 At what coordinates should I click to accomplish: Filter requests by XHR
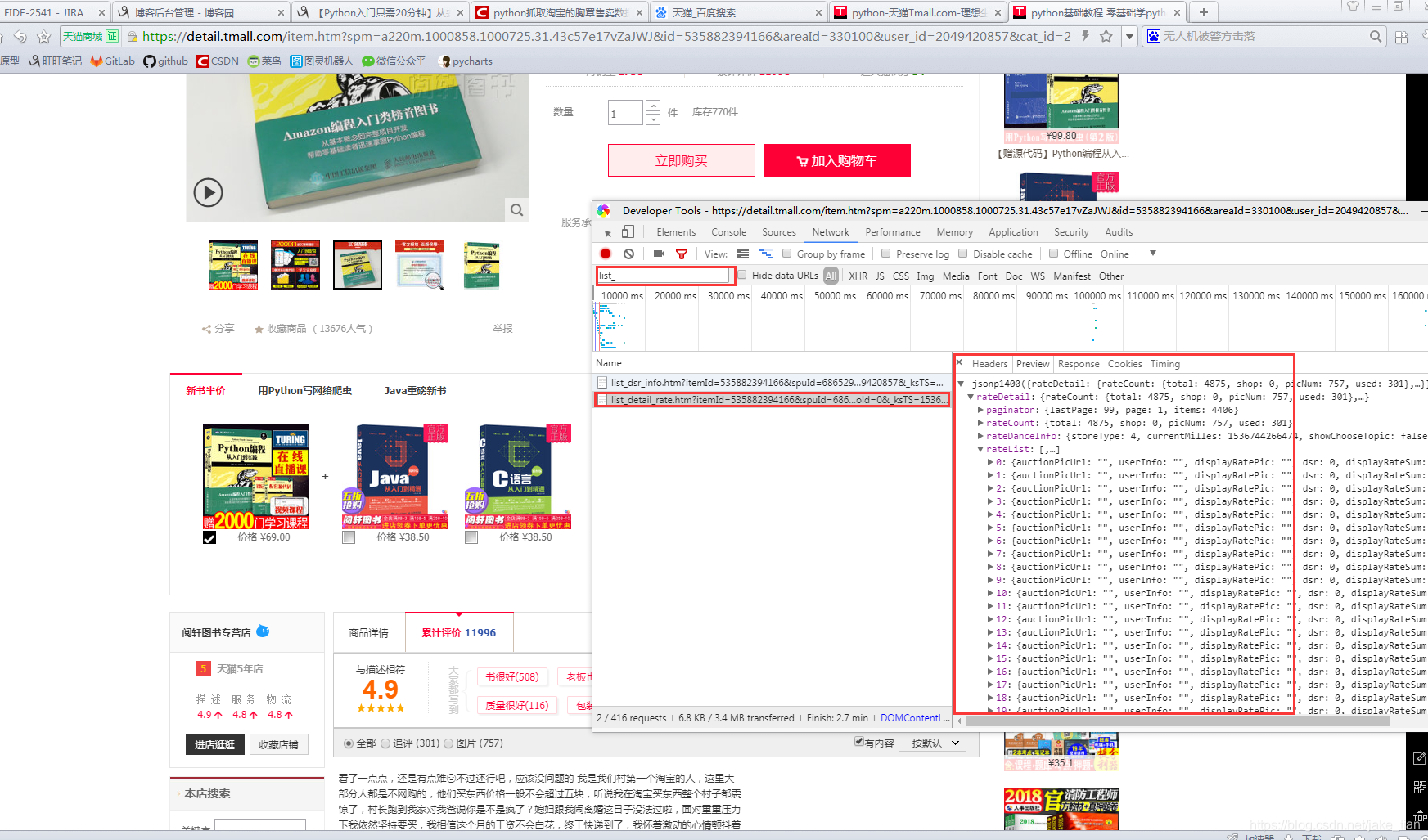(x=858, y=276)
